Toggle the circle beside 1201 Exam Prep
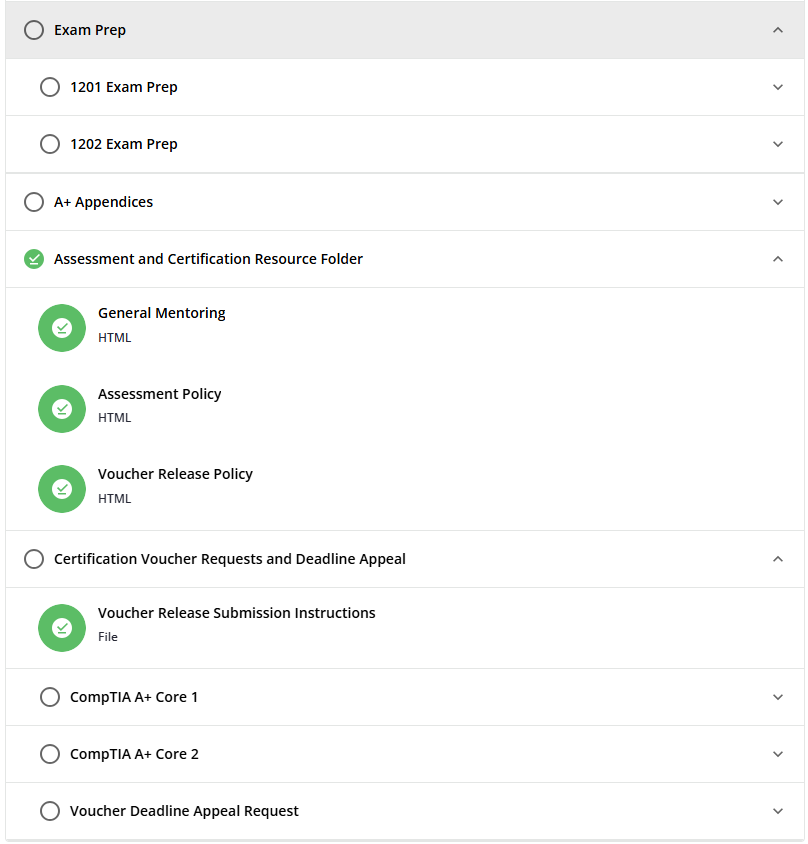Viewport: 808px width, 844px height. [x=50, y=87]
